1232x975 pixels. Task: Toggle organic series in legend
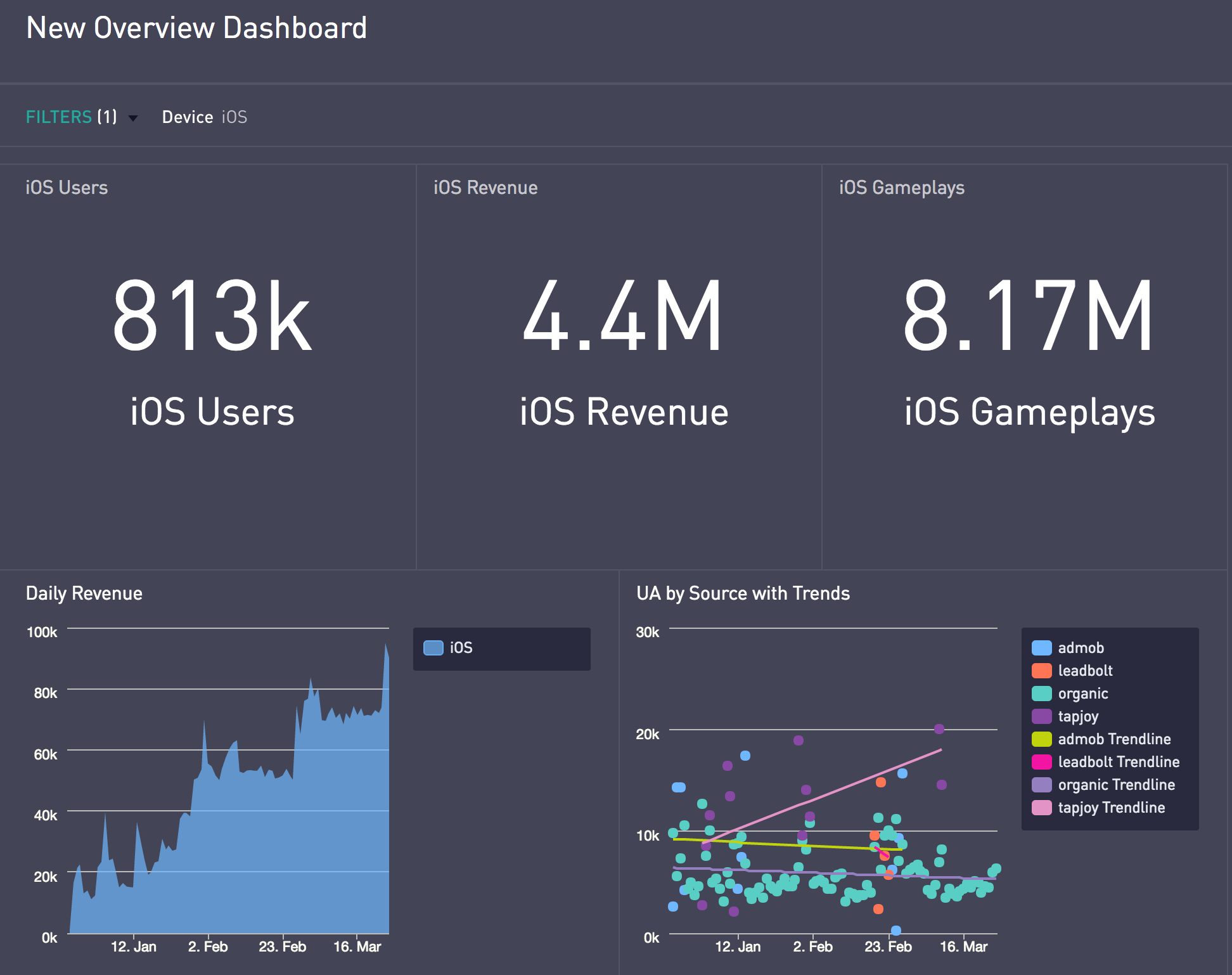[1082, 694]
